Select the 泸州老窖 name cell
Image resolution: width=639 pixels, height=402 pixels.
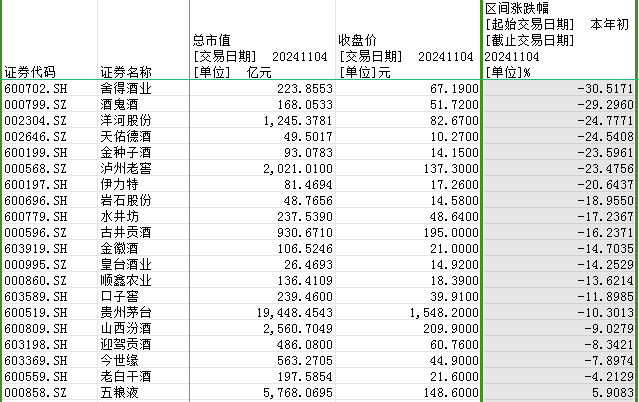coord(143,168)
